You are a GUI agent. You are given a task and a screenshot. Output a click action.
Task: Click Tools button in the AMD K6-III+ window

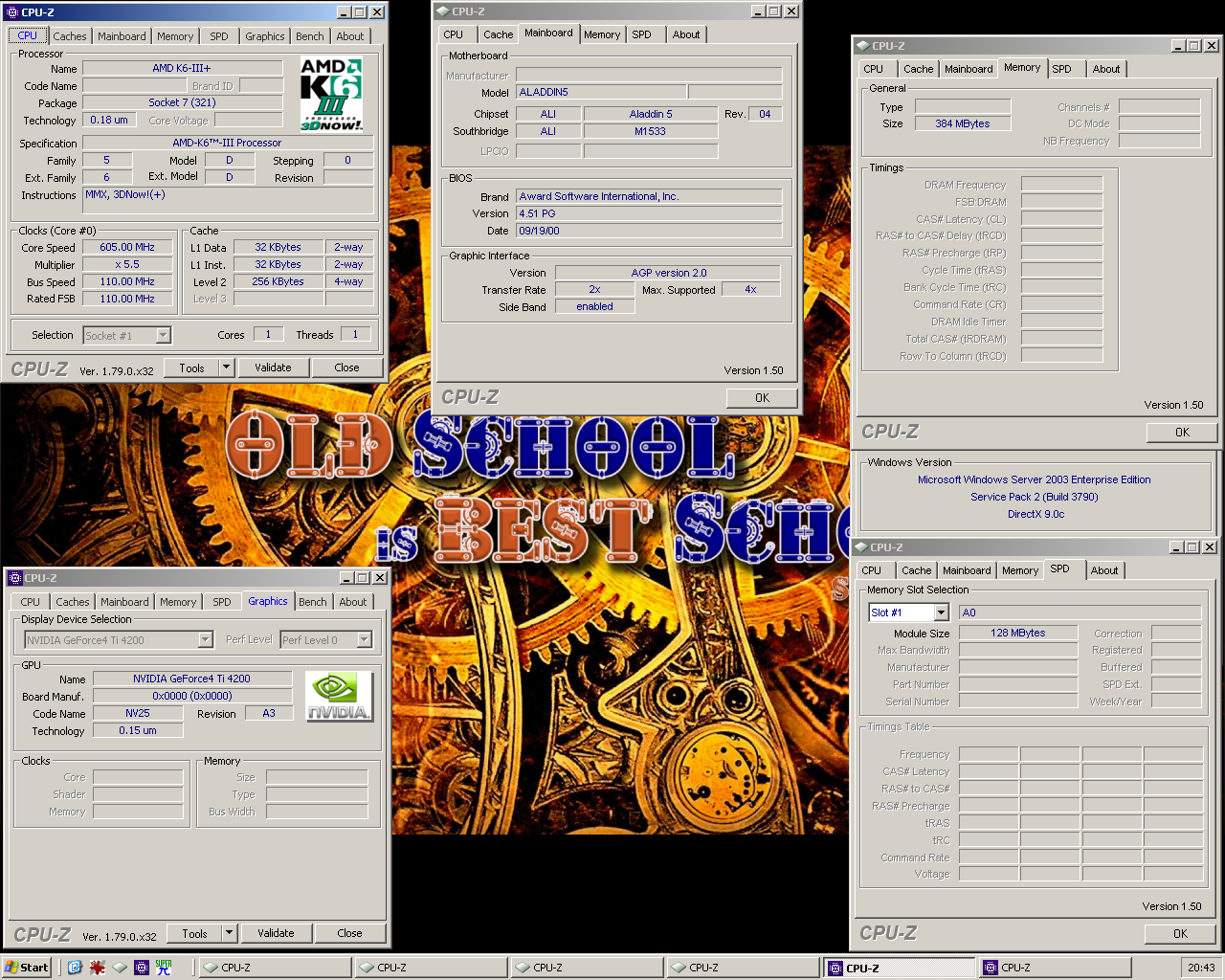191,367
